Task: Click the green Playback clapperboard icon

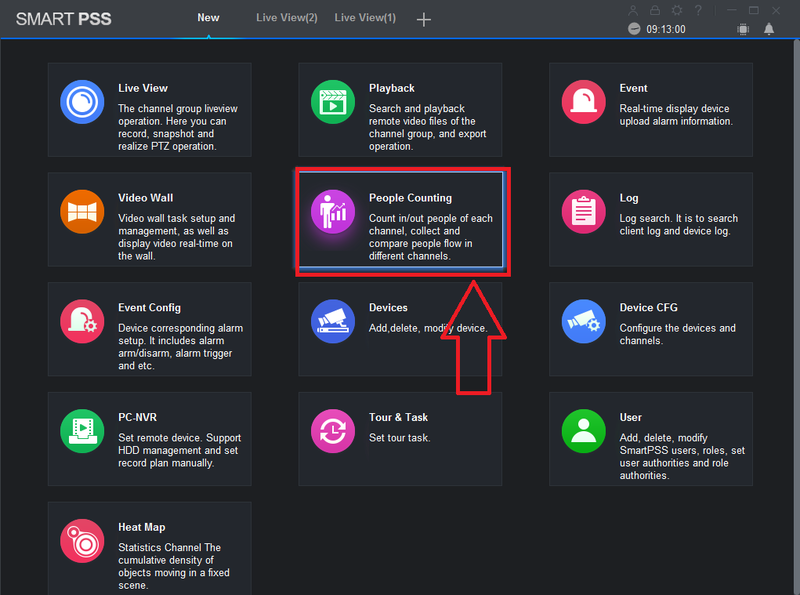Action: point(333,102)
